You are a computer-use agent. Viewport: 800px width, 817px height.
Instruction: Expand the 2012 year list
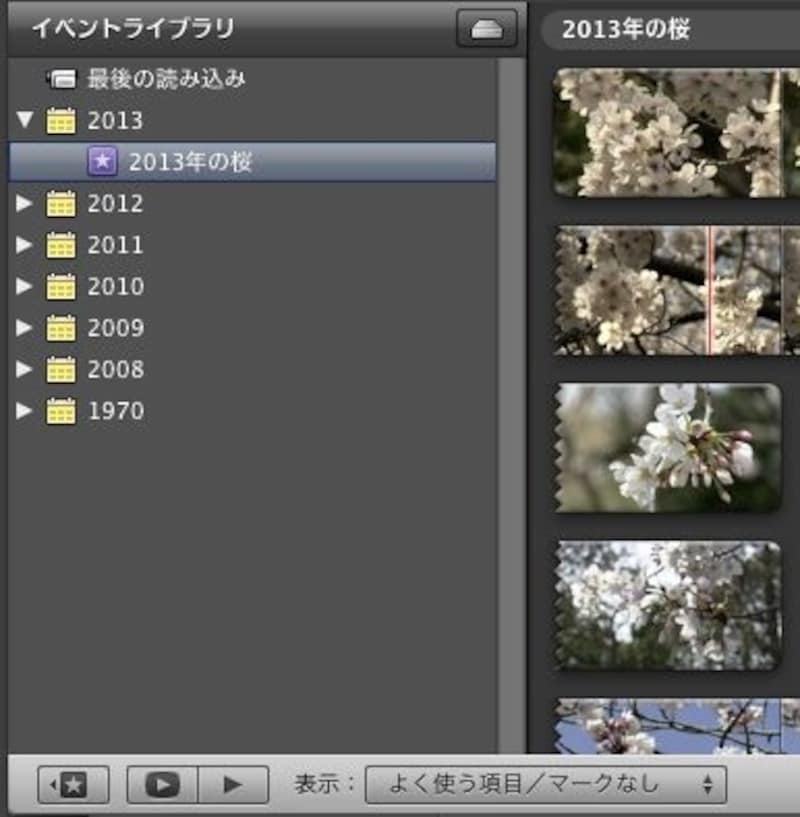coord(22,203)
